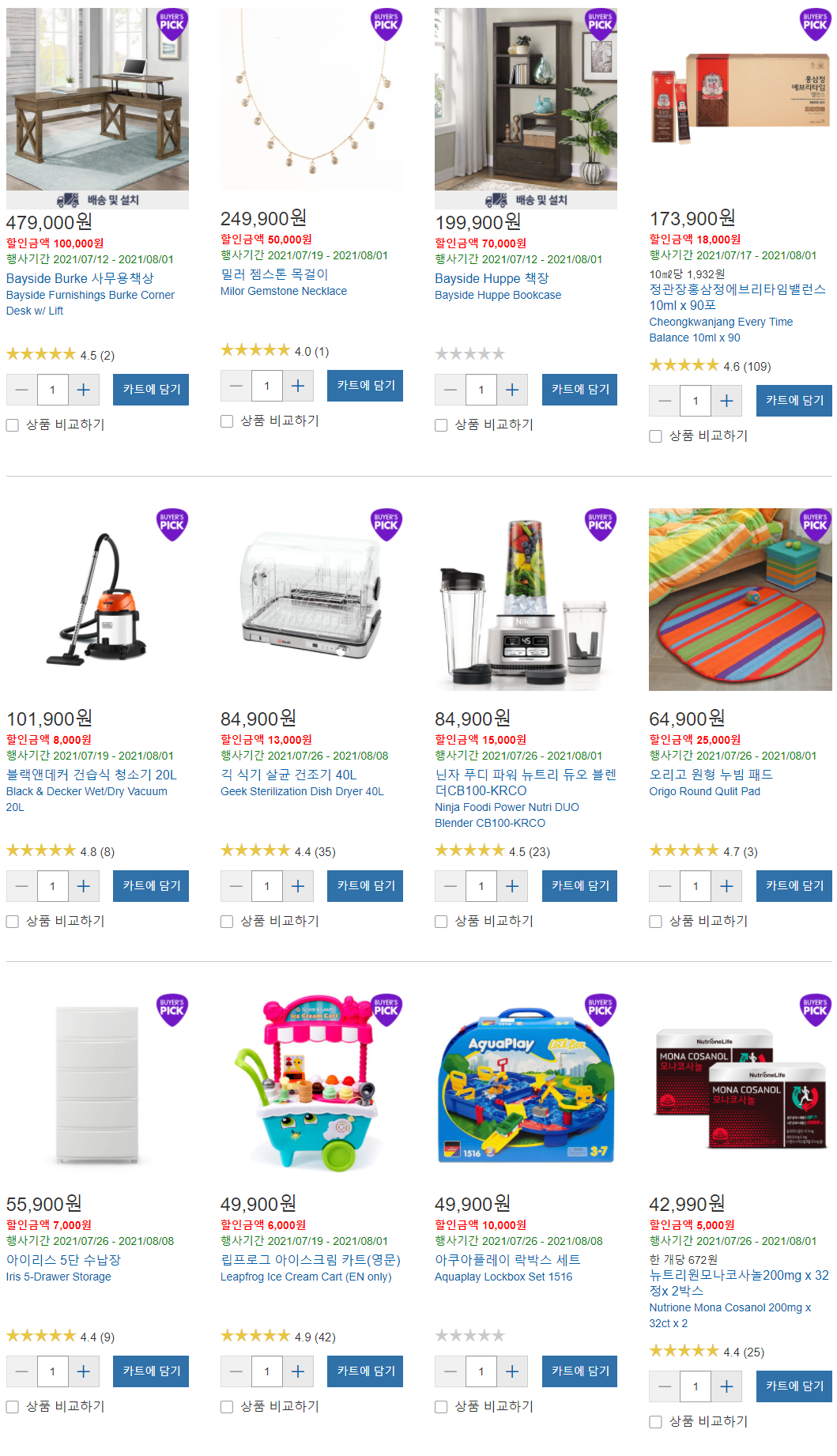Screen dimensions: 837x1456
Task: Open the Origo quilt pad product photo
Action: 740,599
